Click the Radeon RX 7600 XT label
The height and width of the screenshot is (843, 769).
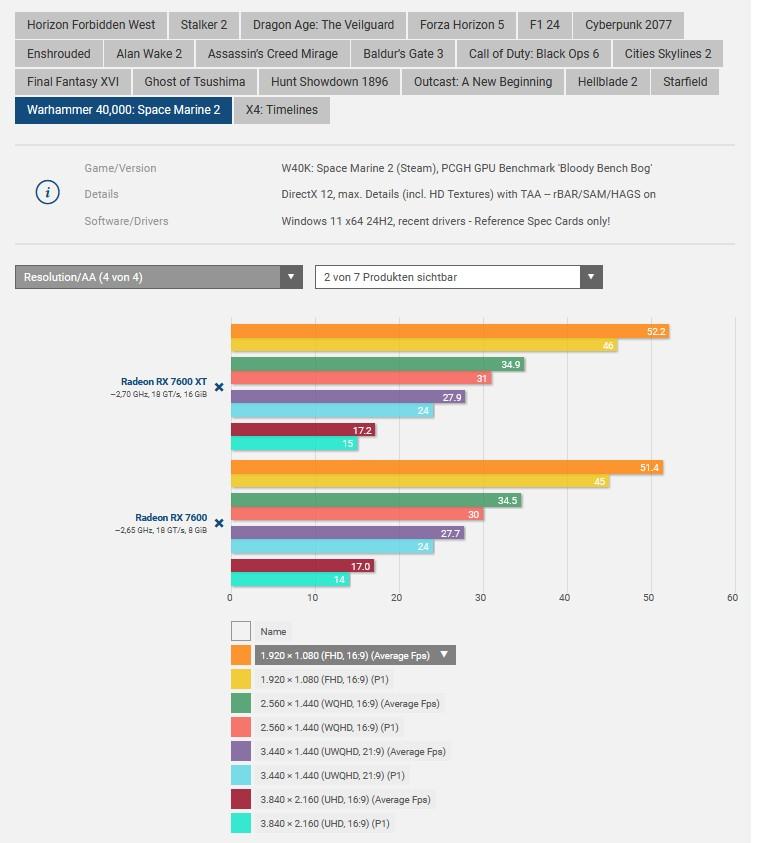click(x=163, y=381)
